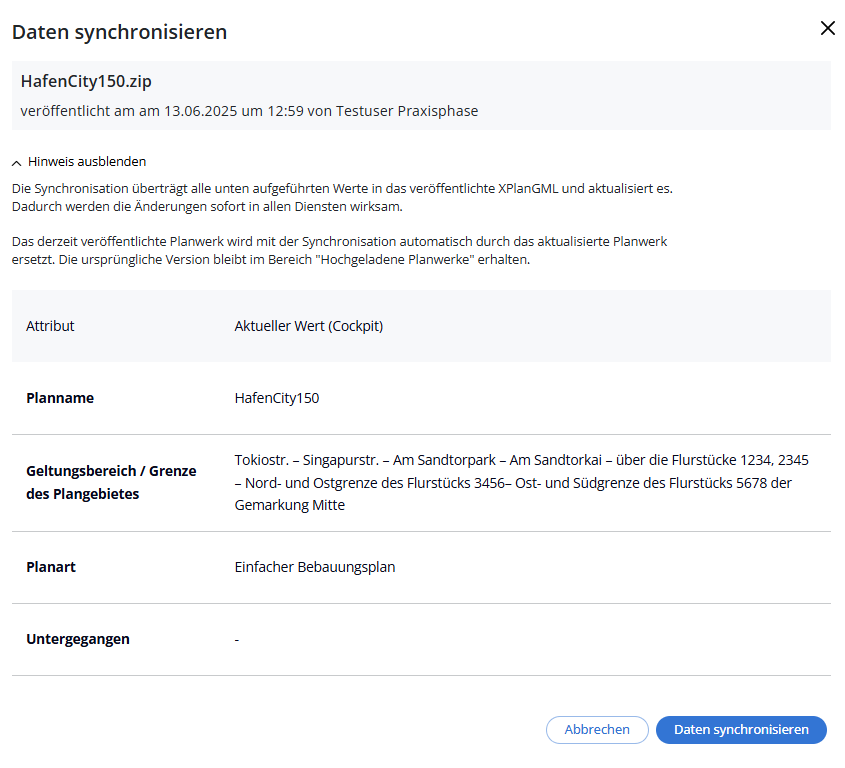The height and width of the screenshot is (768, 845).
Task: Close the Daten synchronisieren dialog
Action: click(827, 28)
